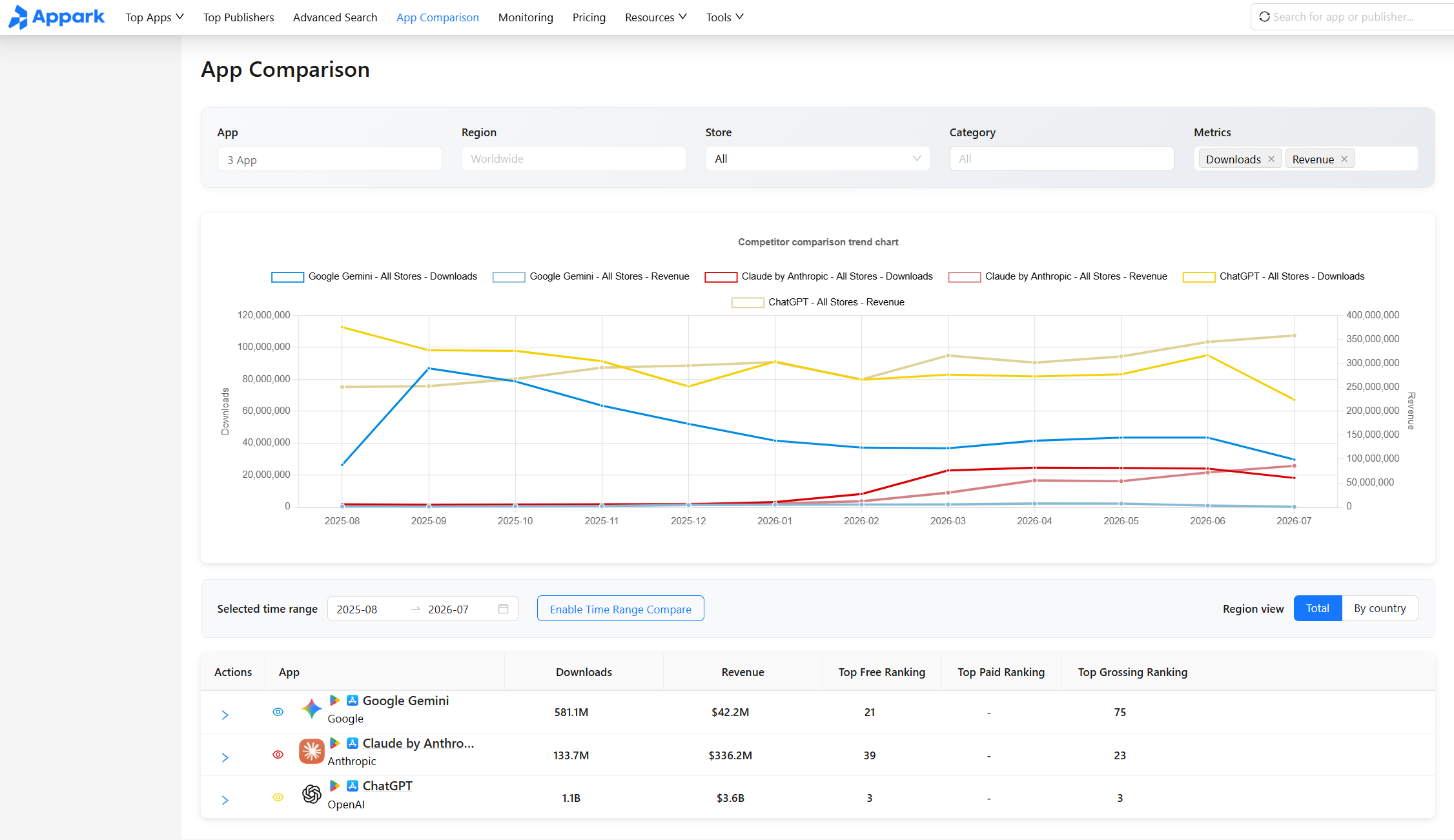
Task: Expand the ChatGPT row details
Action: point(225,800)
